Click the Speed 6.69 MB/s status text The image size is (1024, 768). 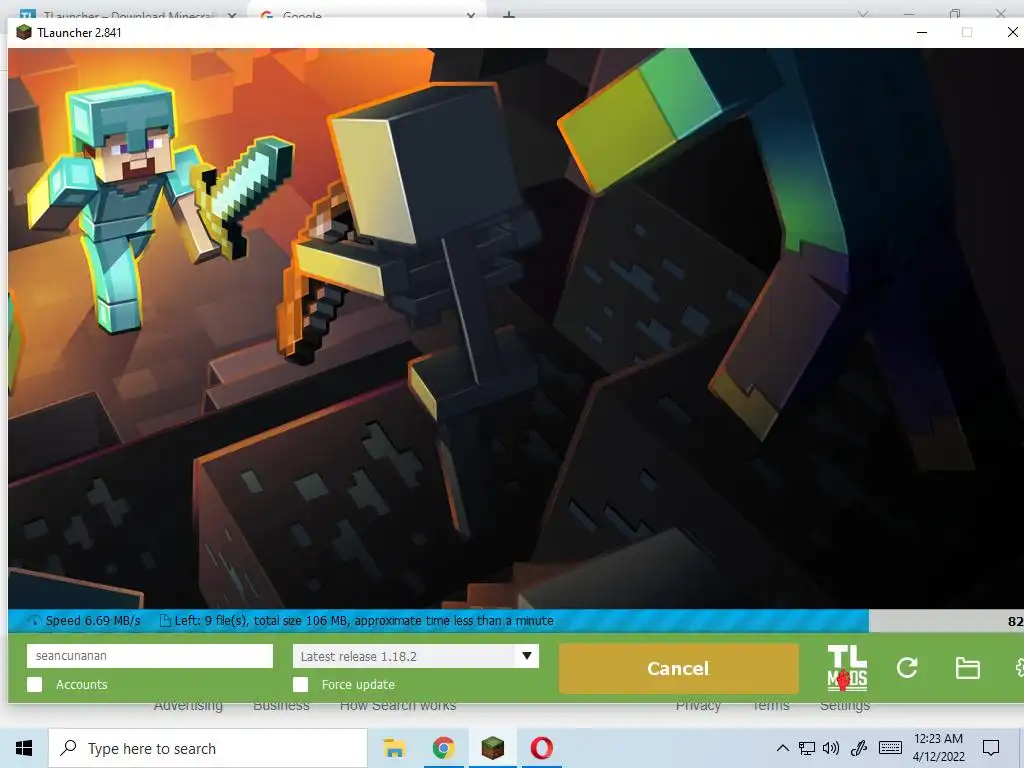93,620
